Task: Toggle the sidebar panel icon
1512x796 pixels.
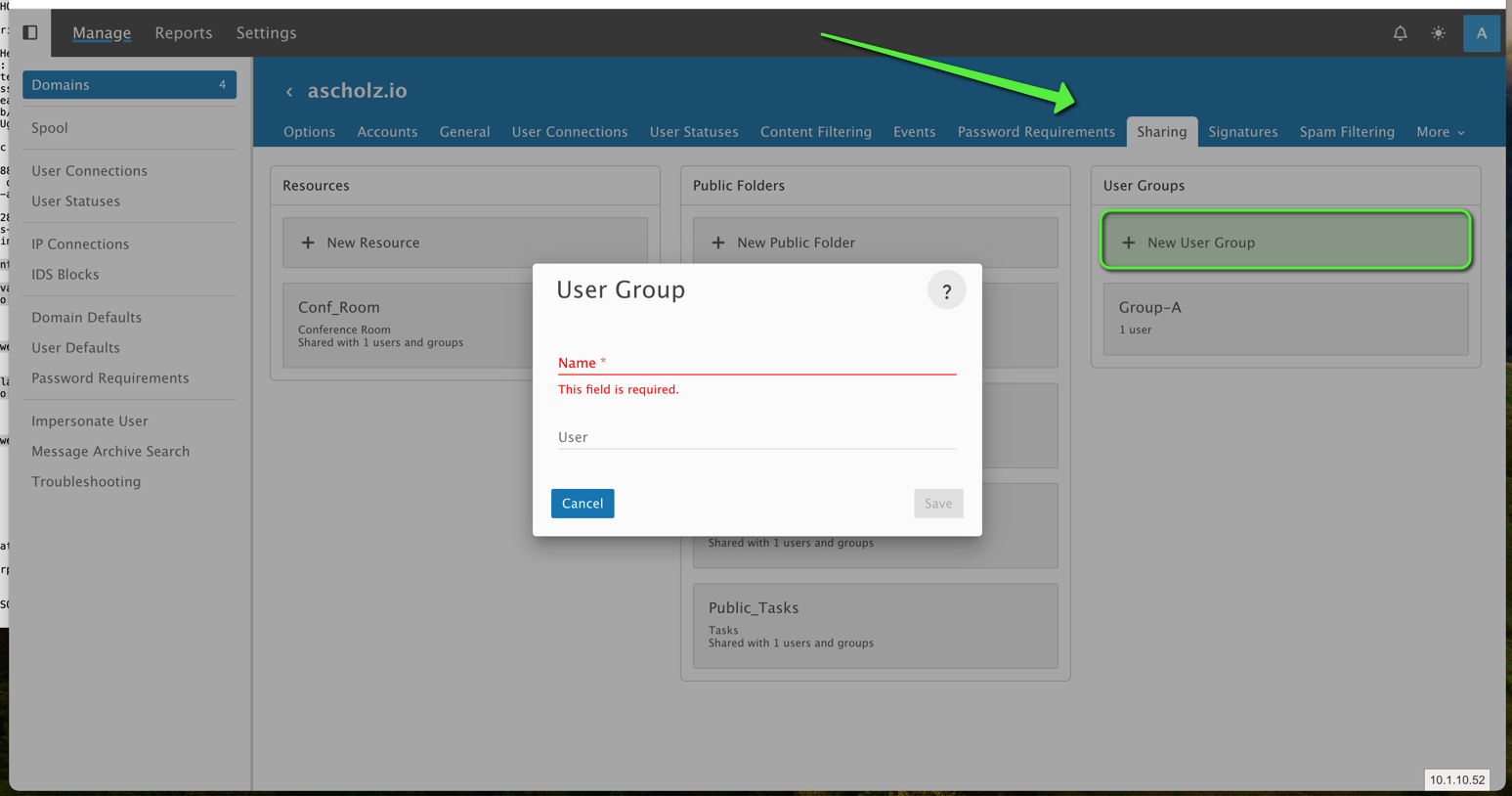Action: coord(30,32)
